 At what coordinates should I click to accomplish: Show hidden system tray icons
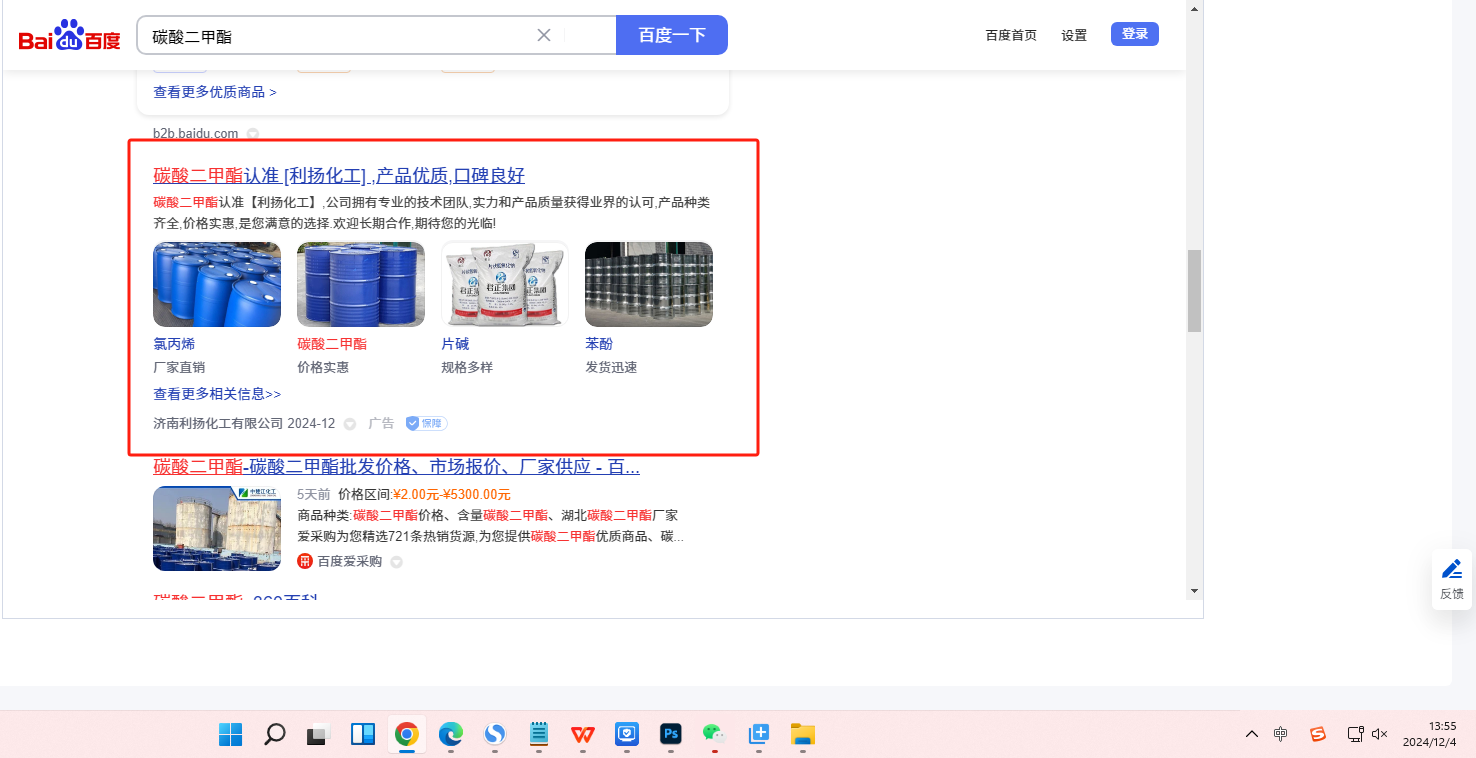1252,734
